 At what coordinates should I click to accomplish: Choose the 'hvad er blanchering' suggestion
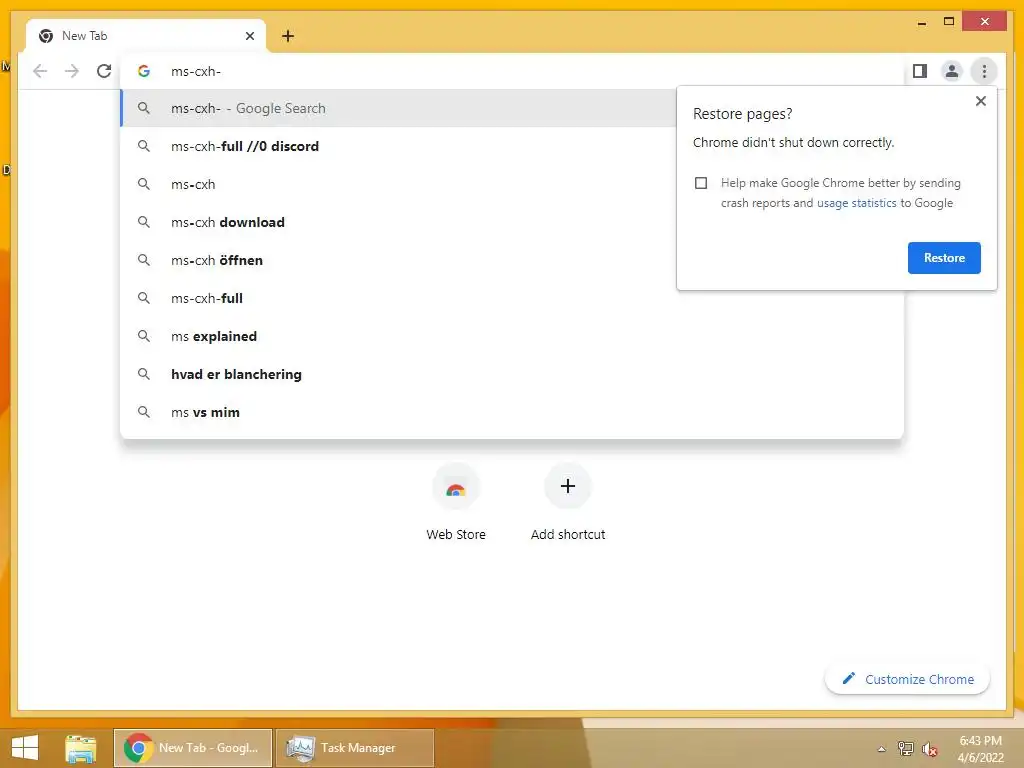pos(512,374)
